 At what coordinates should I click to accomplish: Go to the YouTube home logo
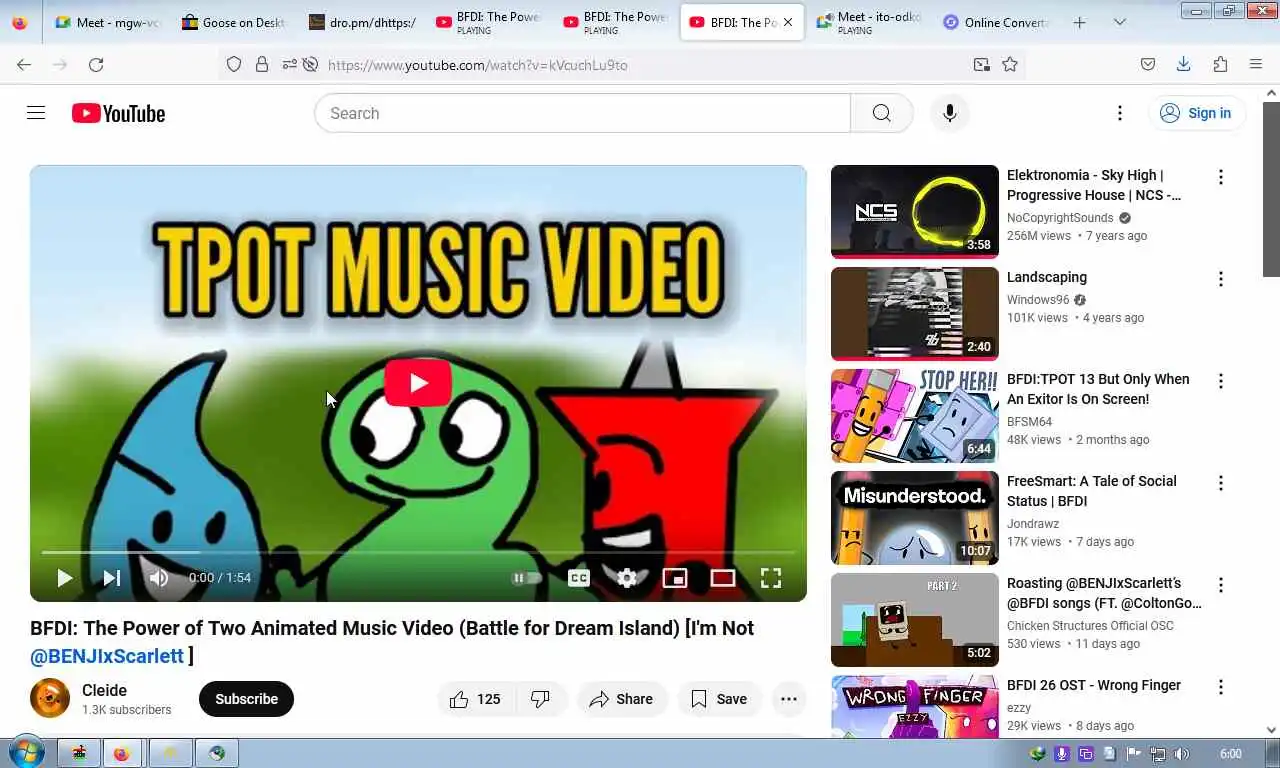(118, 113)
